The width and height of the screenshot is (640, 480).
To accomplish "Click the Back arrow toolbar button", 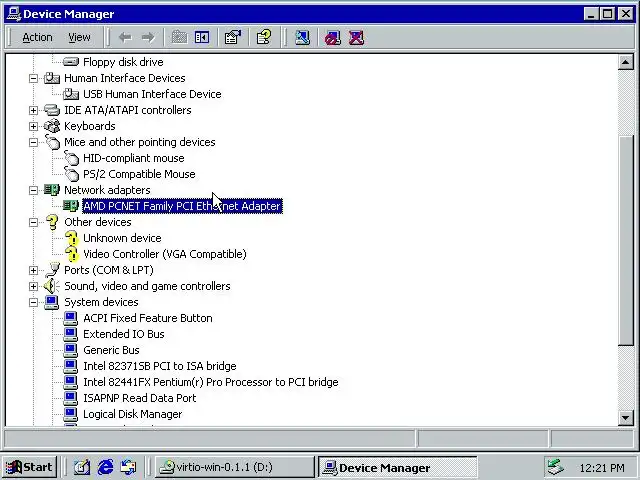I will click(125, 38).
